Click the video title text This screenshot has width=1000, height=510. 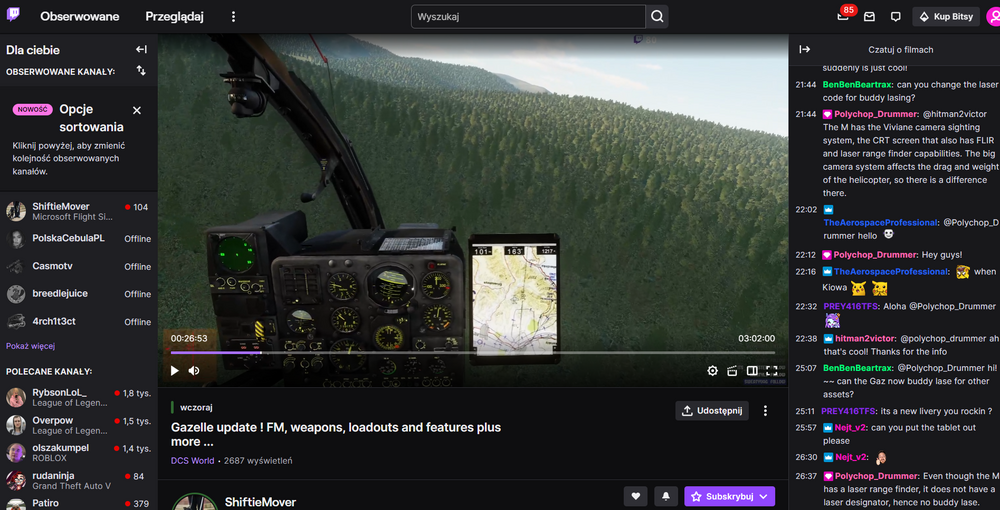coord(336,434)
